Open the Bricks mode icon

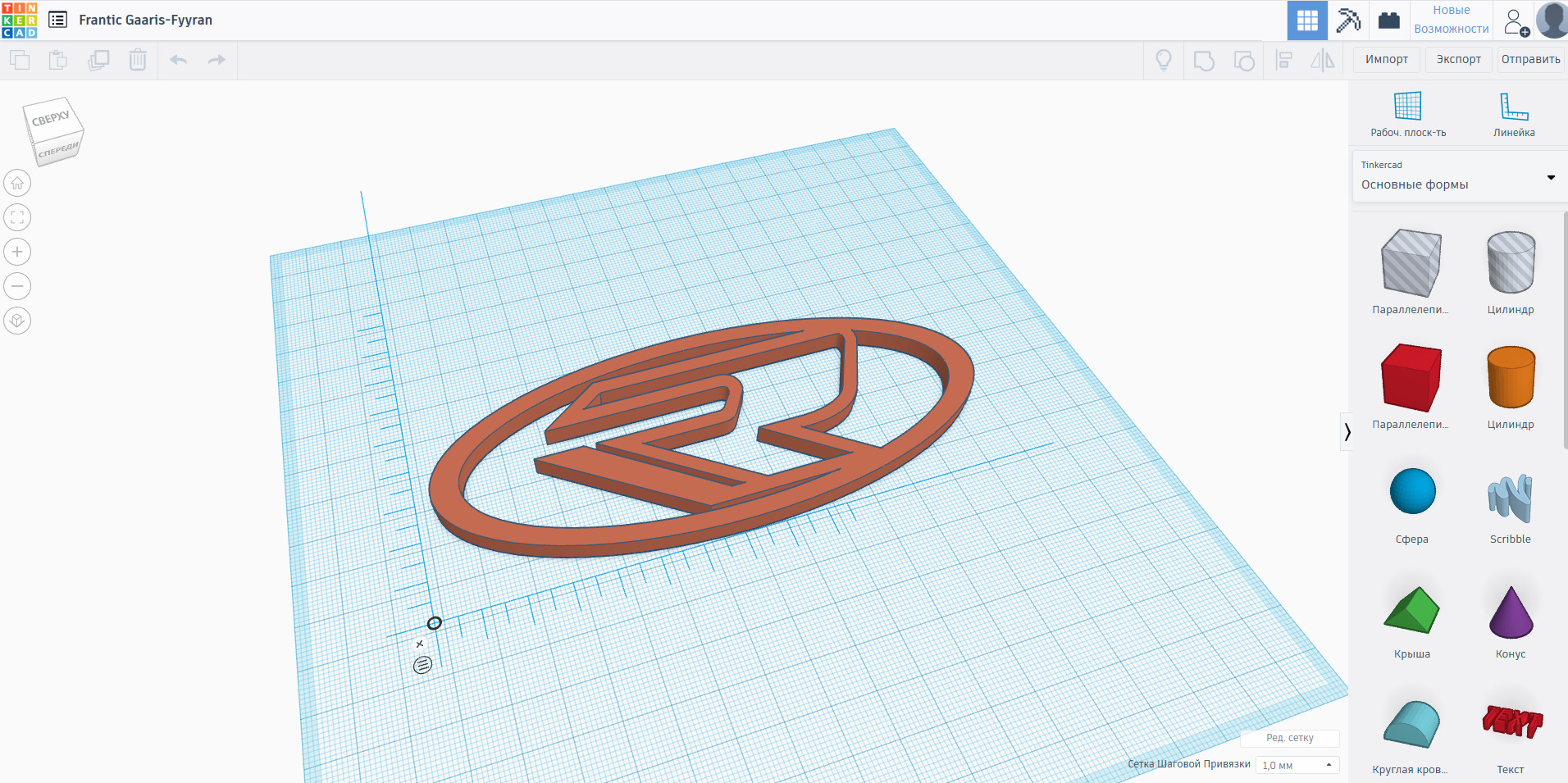tap(1388, 20)
